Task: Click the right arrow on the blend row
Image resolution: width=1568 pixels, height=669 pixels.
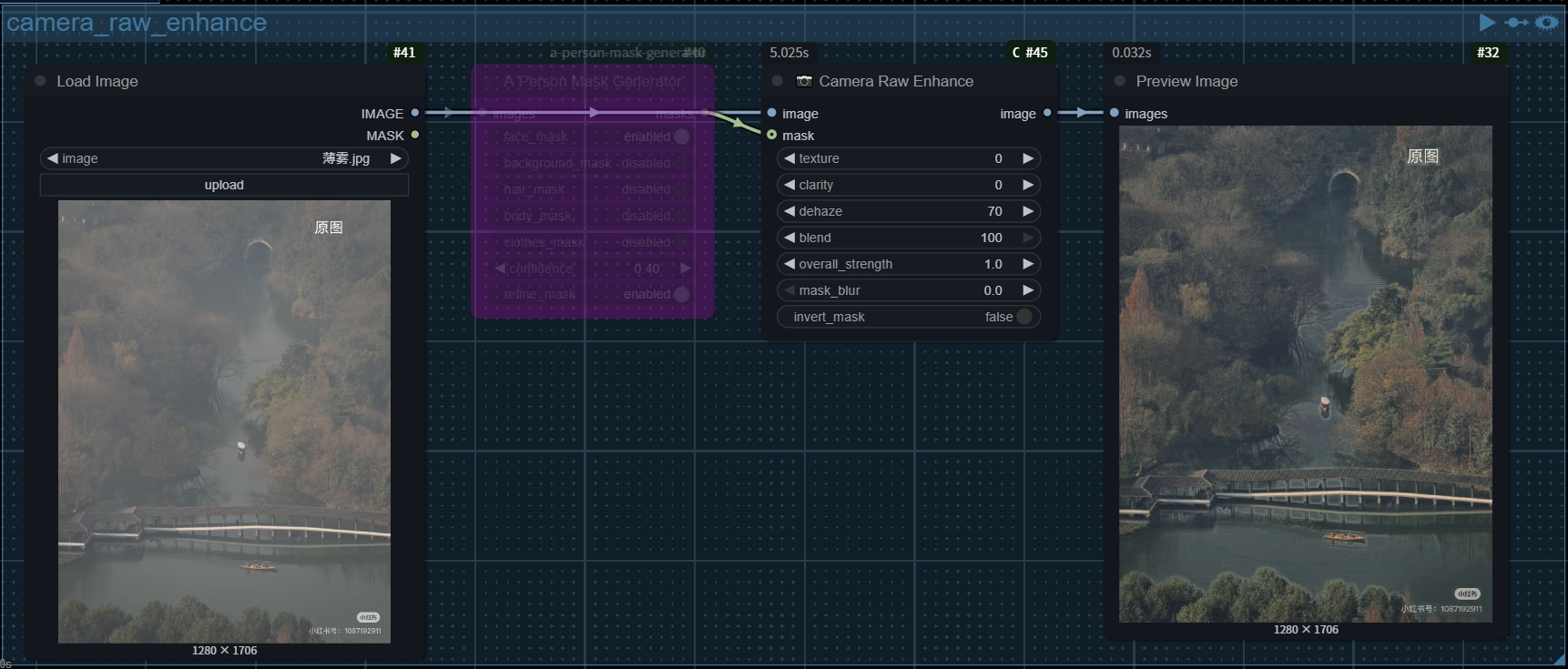Action: [1028, 238]
